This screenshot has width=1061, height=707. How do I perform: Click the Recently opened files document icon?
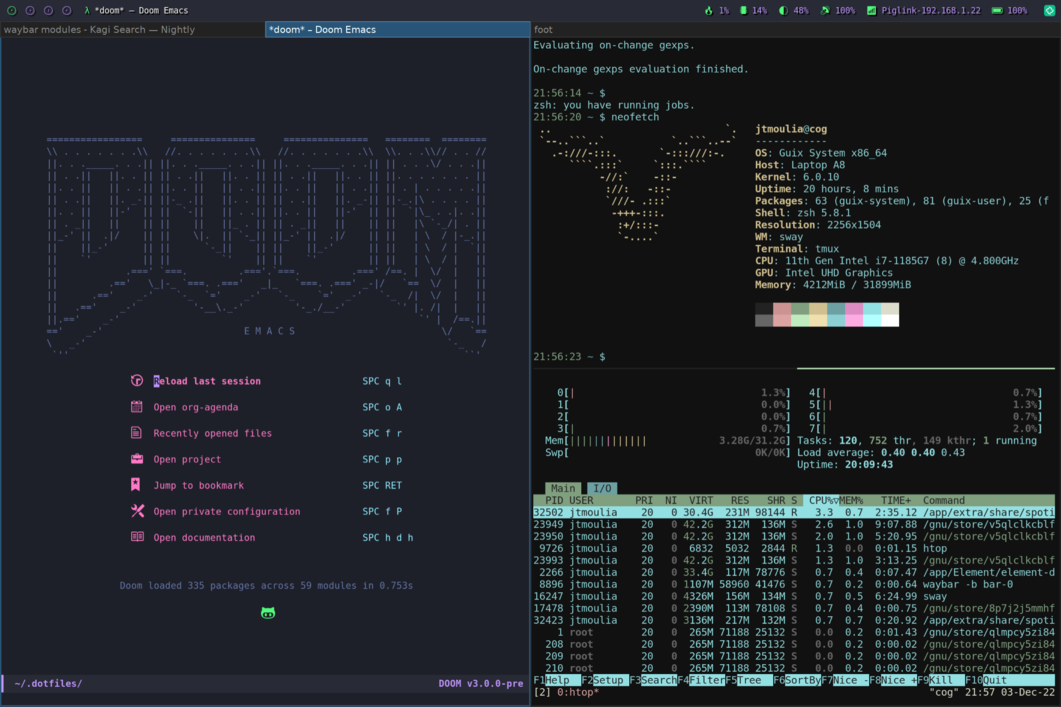pos(137,432)
